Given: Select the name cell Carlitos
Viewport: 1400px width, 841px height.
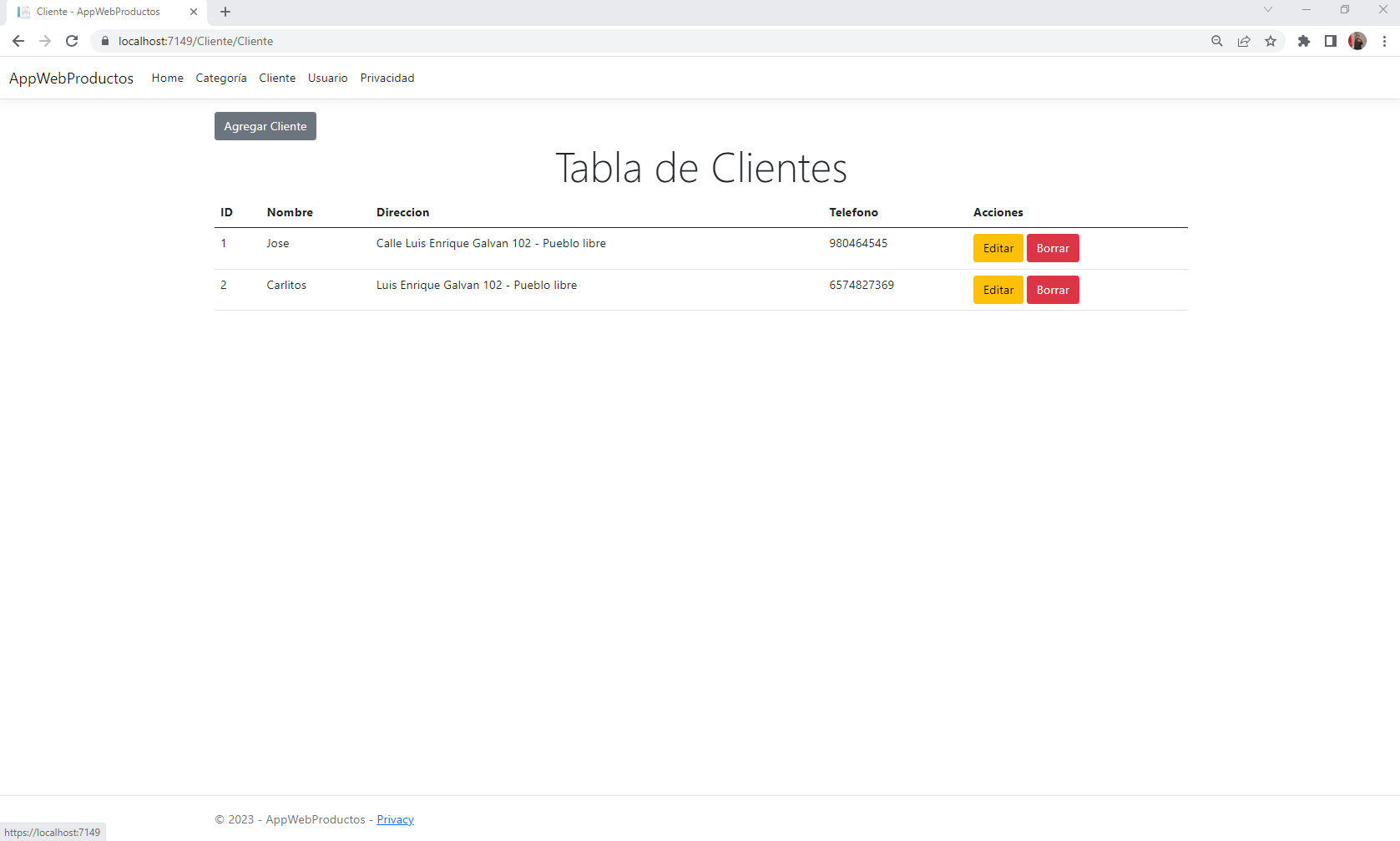Looking at the screenshot, I should click(x=286, y=285).
